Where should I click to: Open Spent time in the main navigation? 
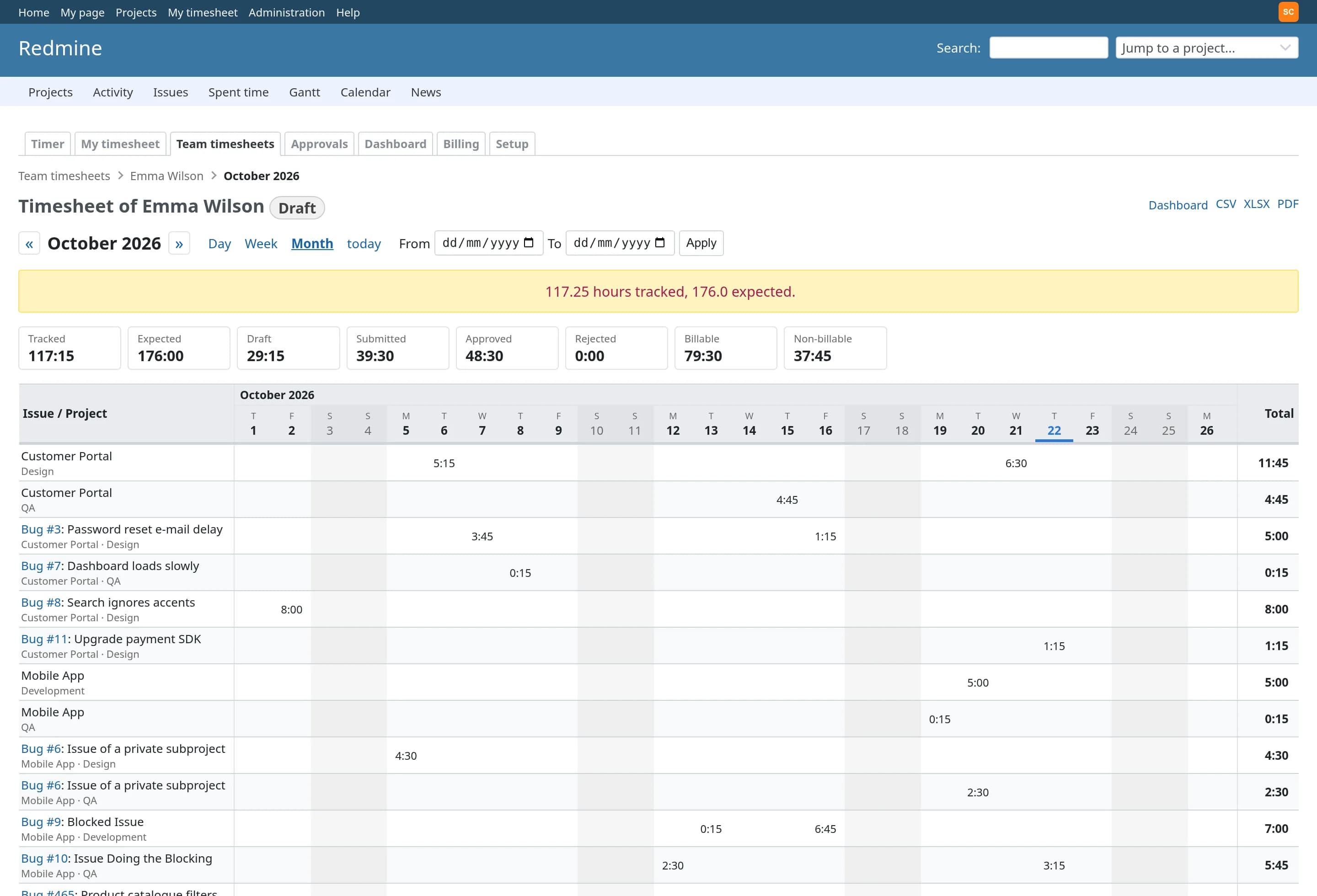click(239, 92)
